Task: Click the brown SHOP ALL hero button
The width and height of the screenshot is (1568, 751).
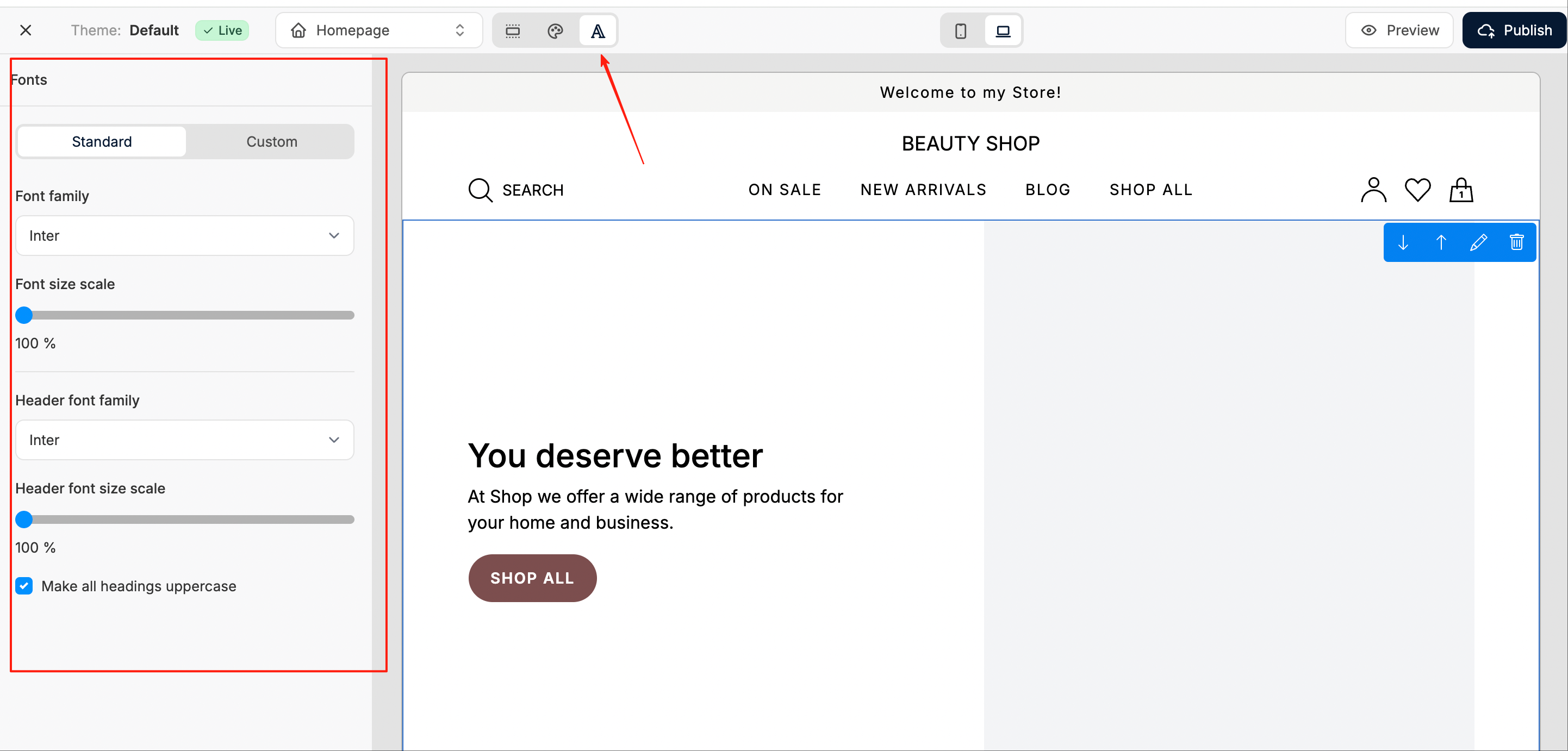Action: 532,578
